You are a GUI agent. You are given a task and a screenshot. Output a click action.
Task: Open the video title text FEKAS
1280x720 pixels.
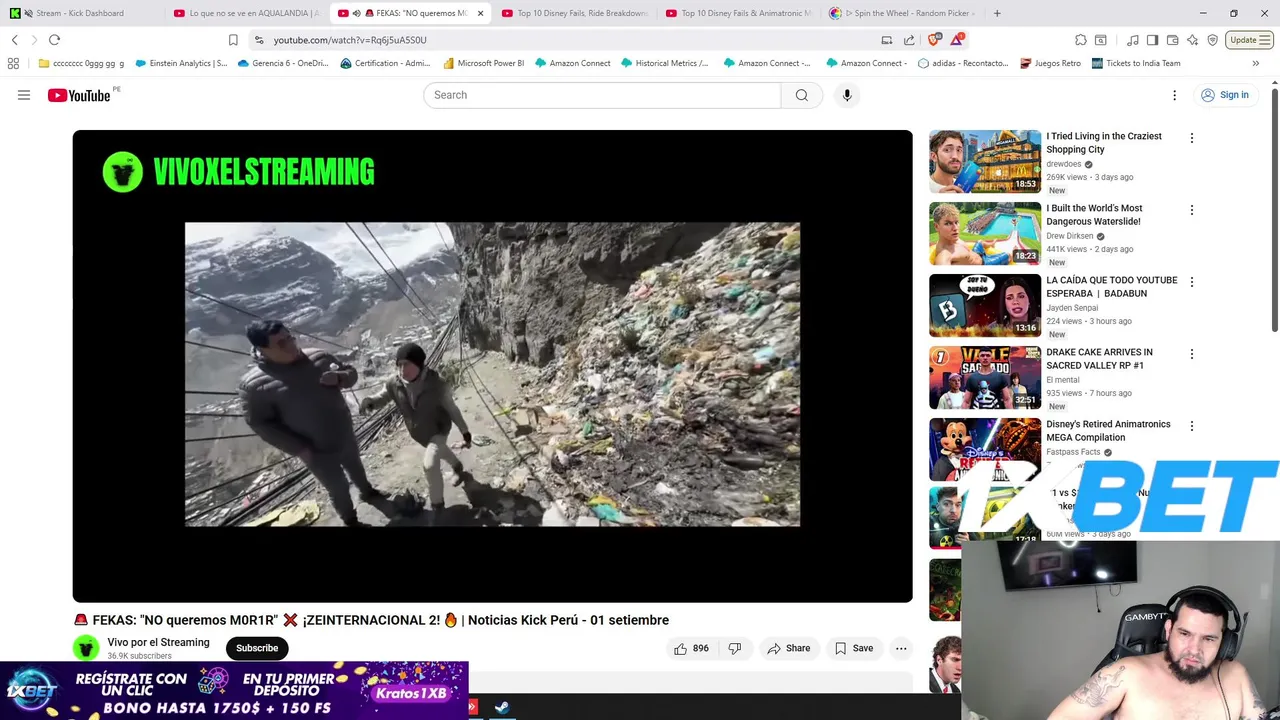[371, 620]
